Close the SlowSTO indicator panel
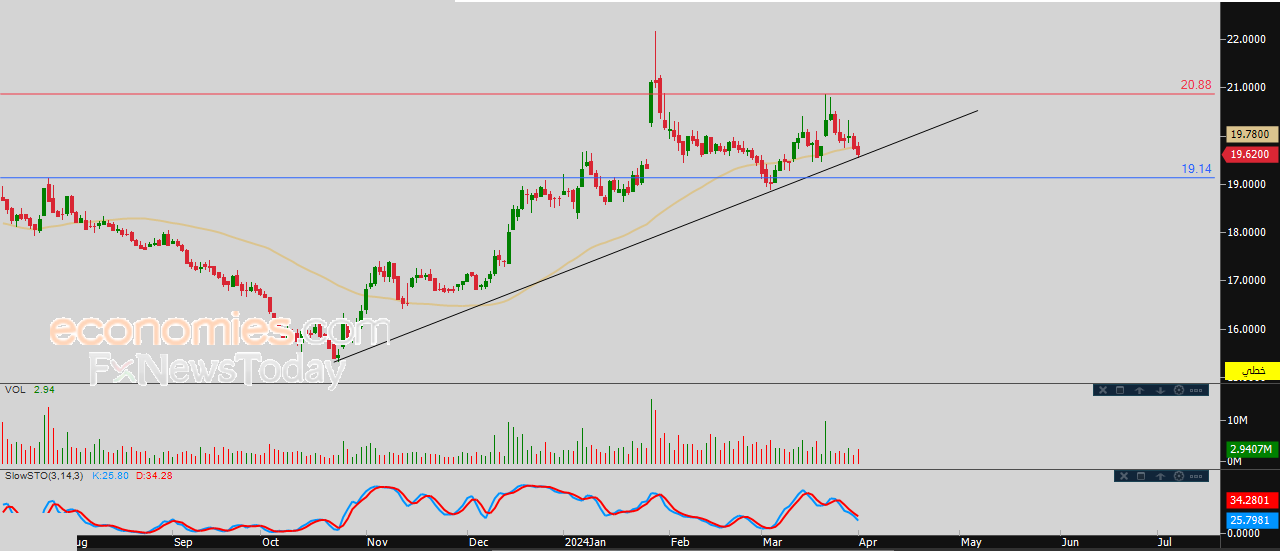The image size is (1280, 551). 1124,476
